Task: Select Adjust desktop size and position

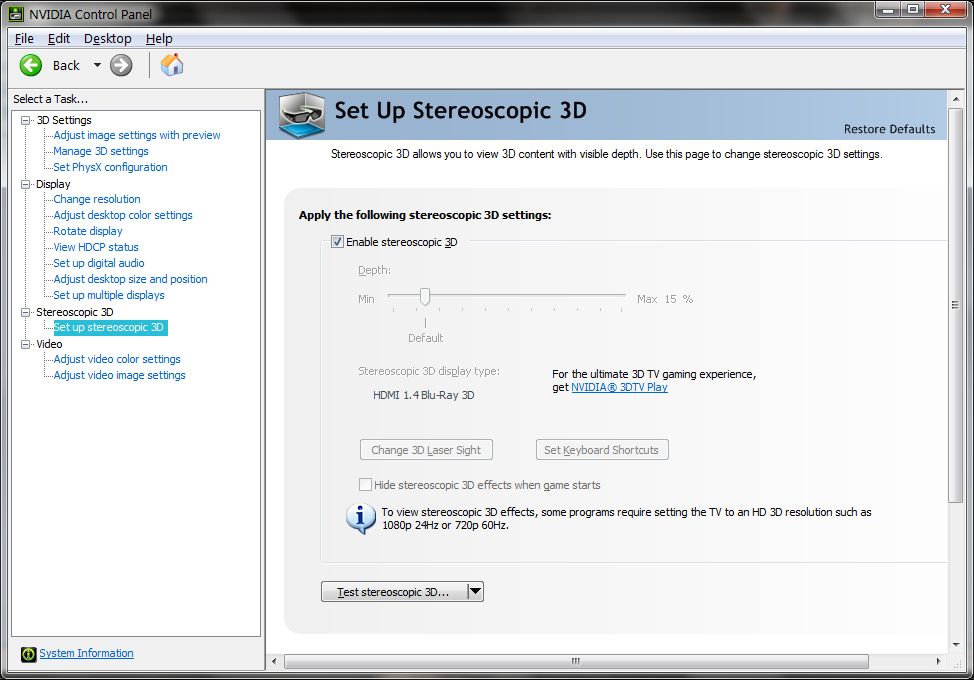Action: [x=130, y=279]
